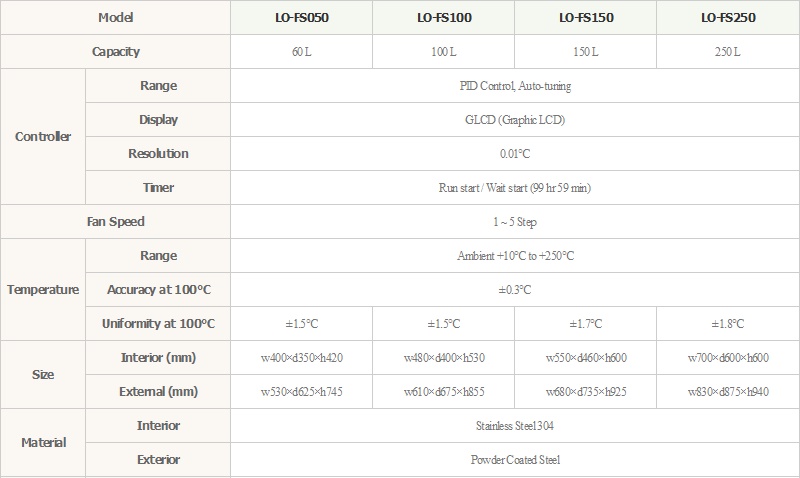Select the LO-FS100 model header cell

[x=443, y=18]
